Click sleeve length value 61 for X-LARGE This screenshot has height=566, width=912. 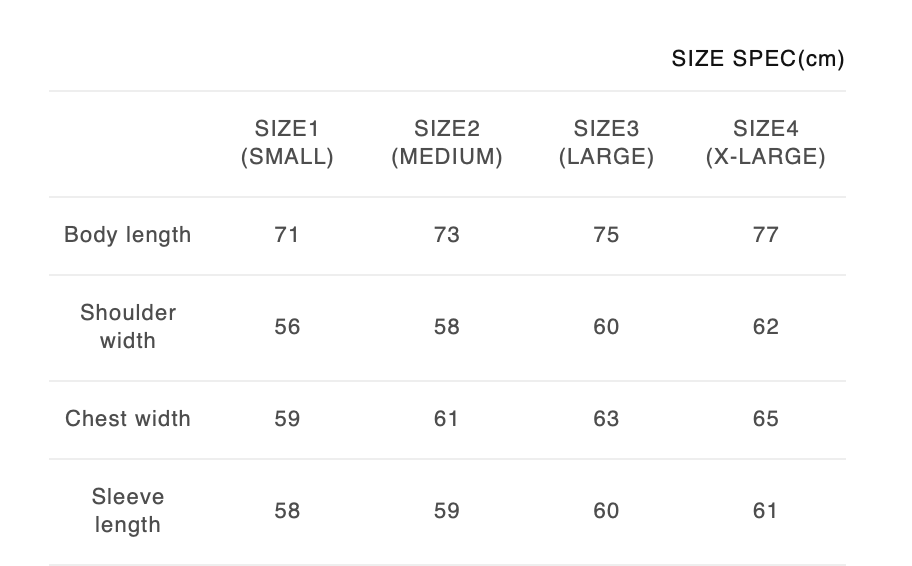[765, 511]
